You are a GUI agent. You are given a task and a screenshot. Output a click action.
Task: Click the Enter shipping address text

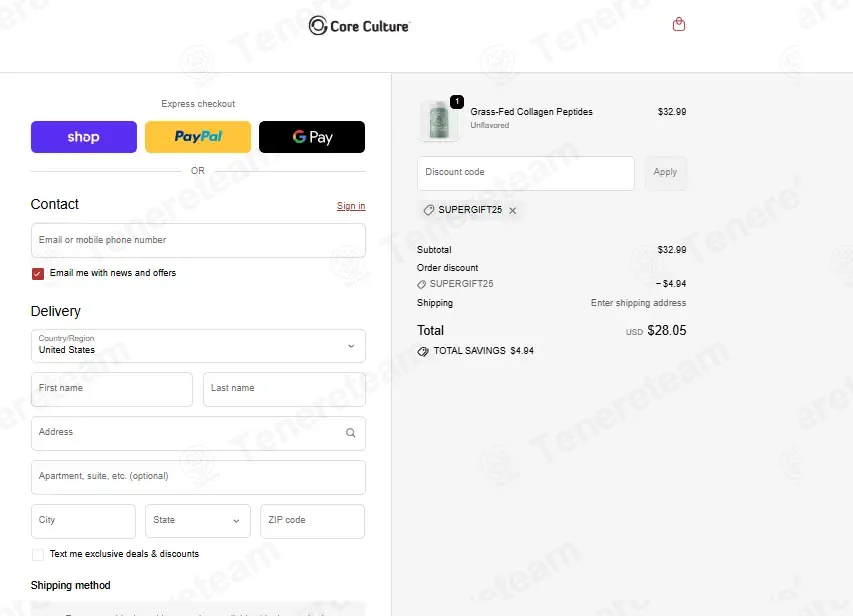638,303
